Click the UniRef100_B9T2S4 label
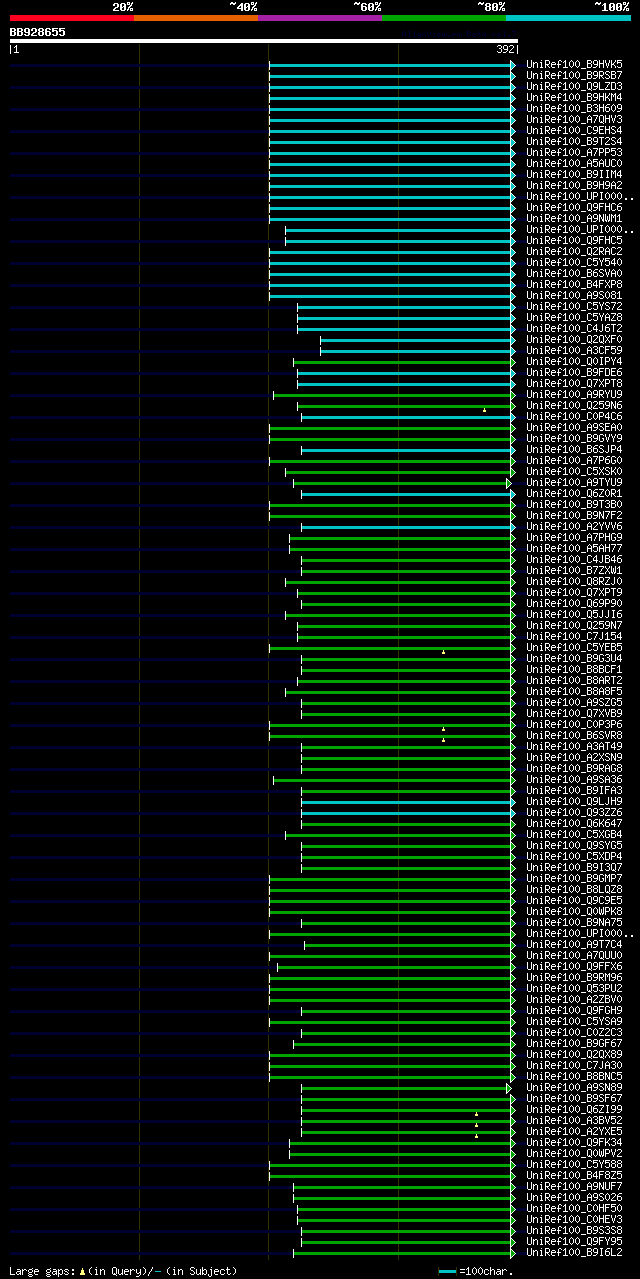Screen dimensions: 640x1279 coord(574,141)
